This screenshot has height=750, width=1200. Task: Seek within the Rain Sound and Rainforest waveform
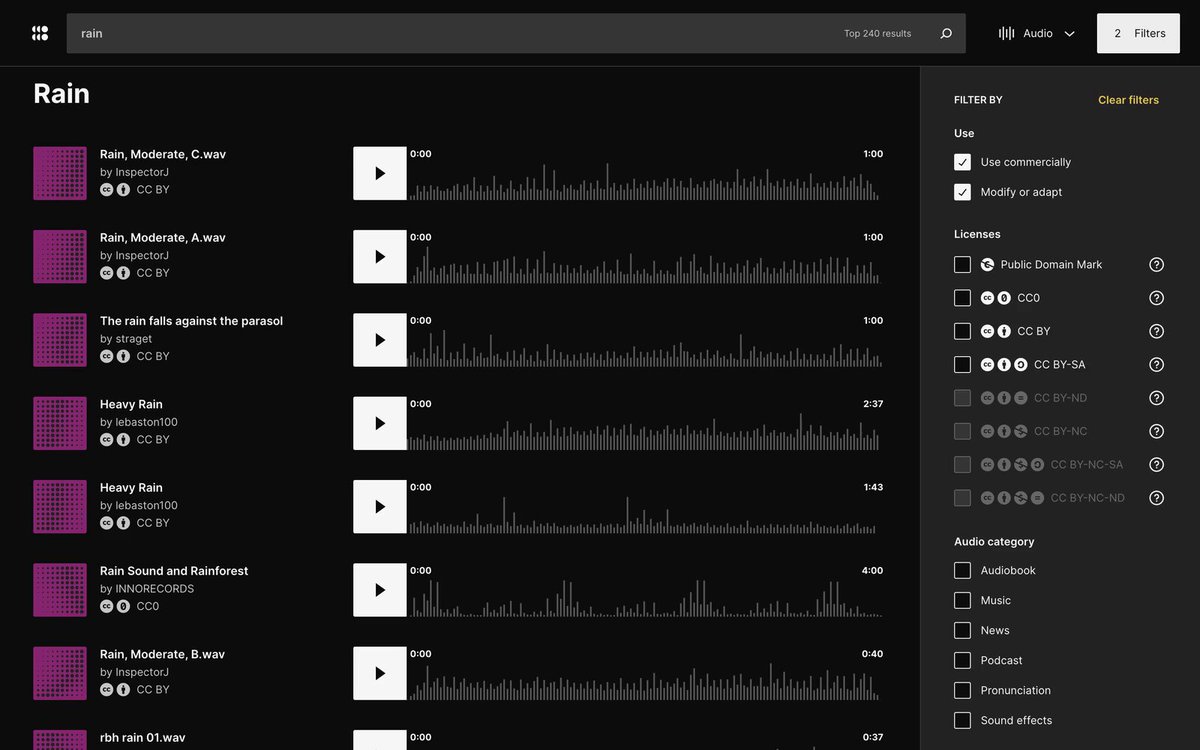point(646,590)
